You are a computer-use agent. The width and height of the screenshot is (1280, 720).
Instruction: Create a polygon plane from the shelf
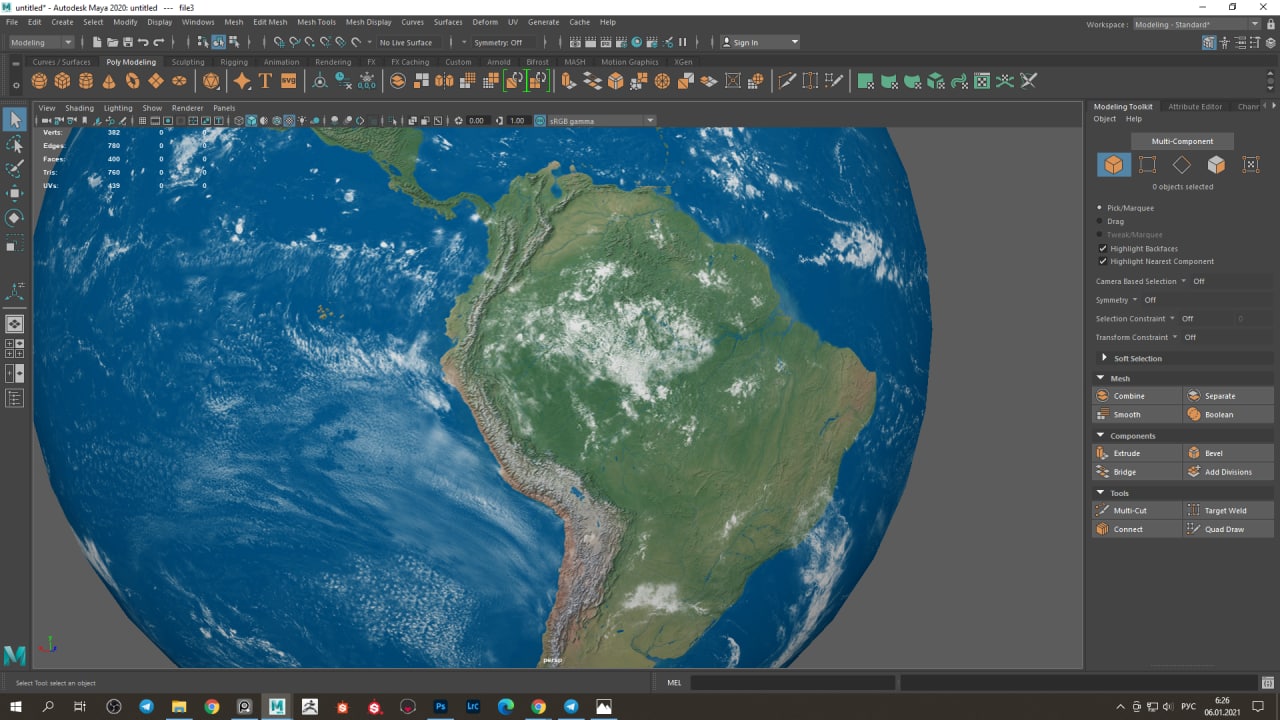[156, 81]
